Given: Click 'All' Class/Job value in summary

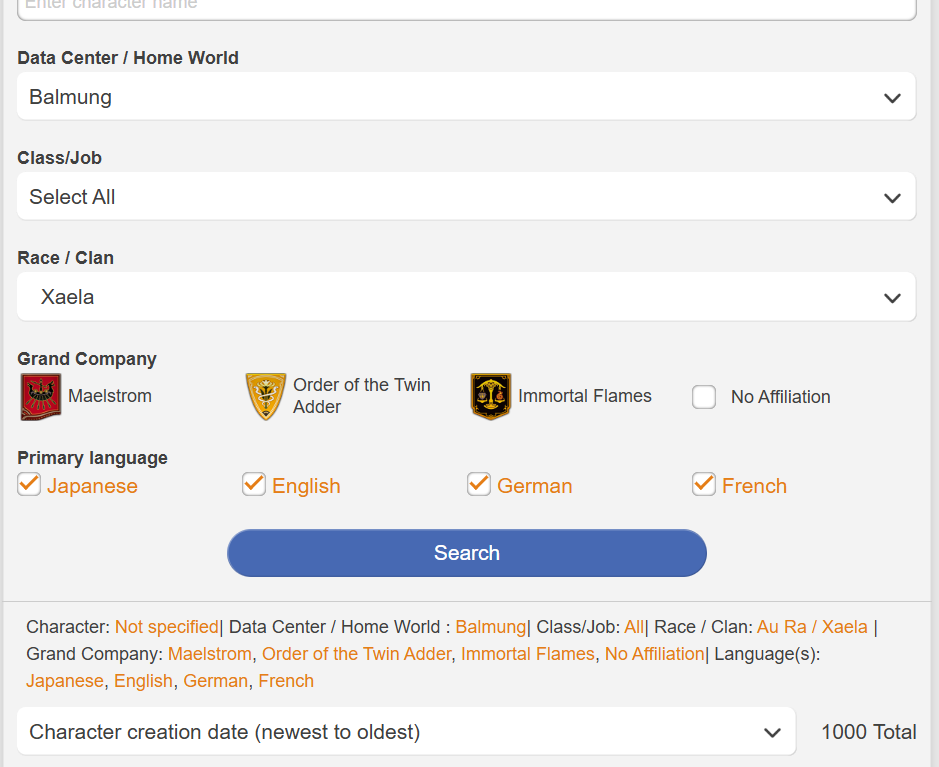Looking at the screenshot, I should click(x=634, y=627).
